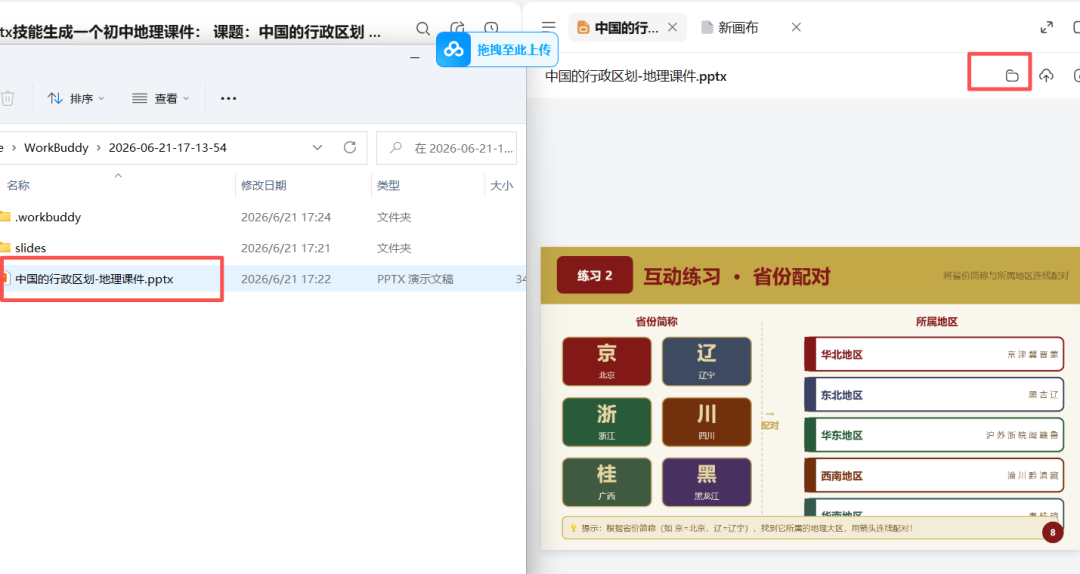Open the address bar history dropdown arrow
1080x574 pixels.
pyautogui.click(x=318, y=147)
